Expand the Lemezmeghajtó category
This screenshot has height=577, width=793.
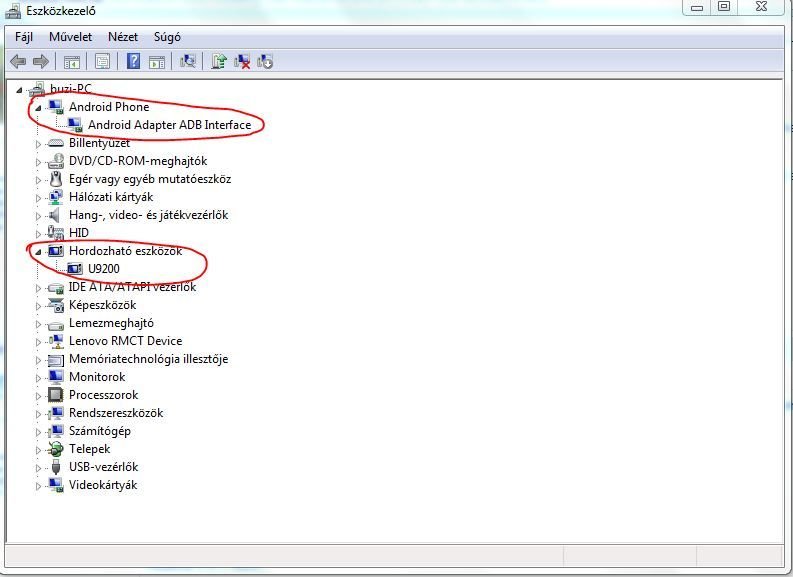pyautogui.click(x=38, y=324)
